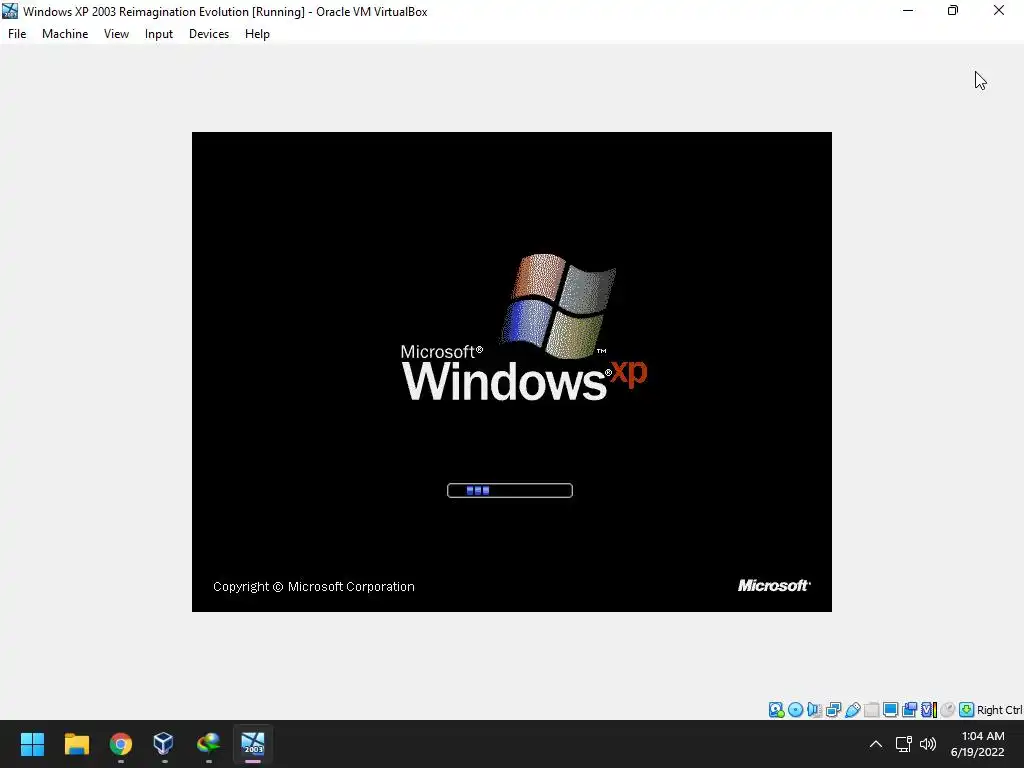Click the CPU virtualization status icon
This screenshot has width=1024, height=768.
(929, 710)
